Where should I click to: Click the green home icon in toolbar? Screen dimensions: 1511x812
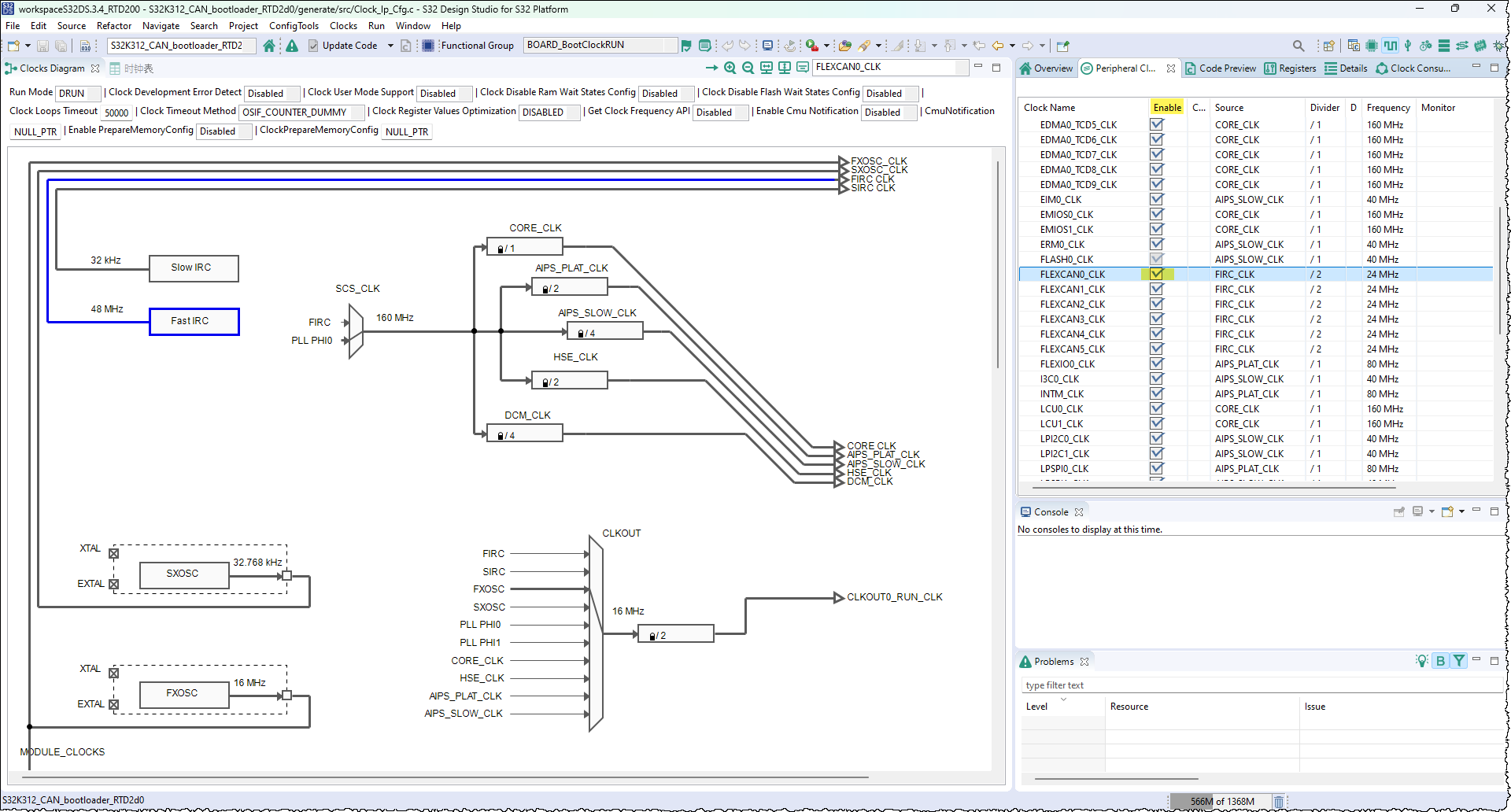(269, 46)
